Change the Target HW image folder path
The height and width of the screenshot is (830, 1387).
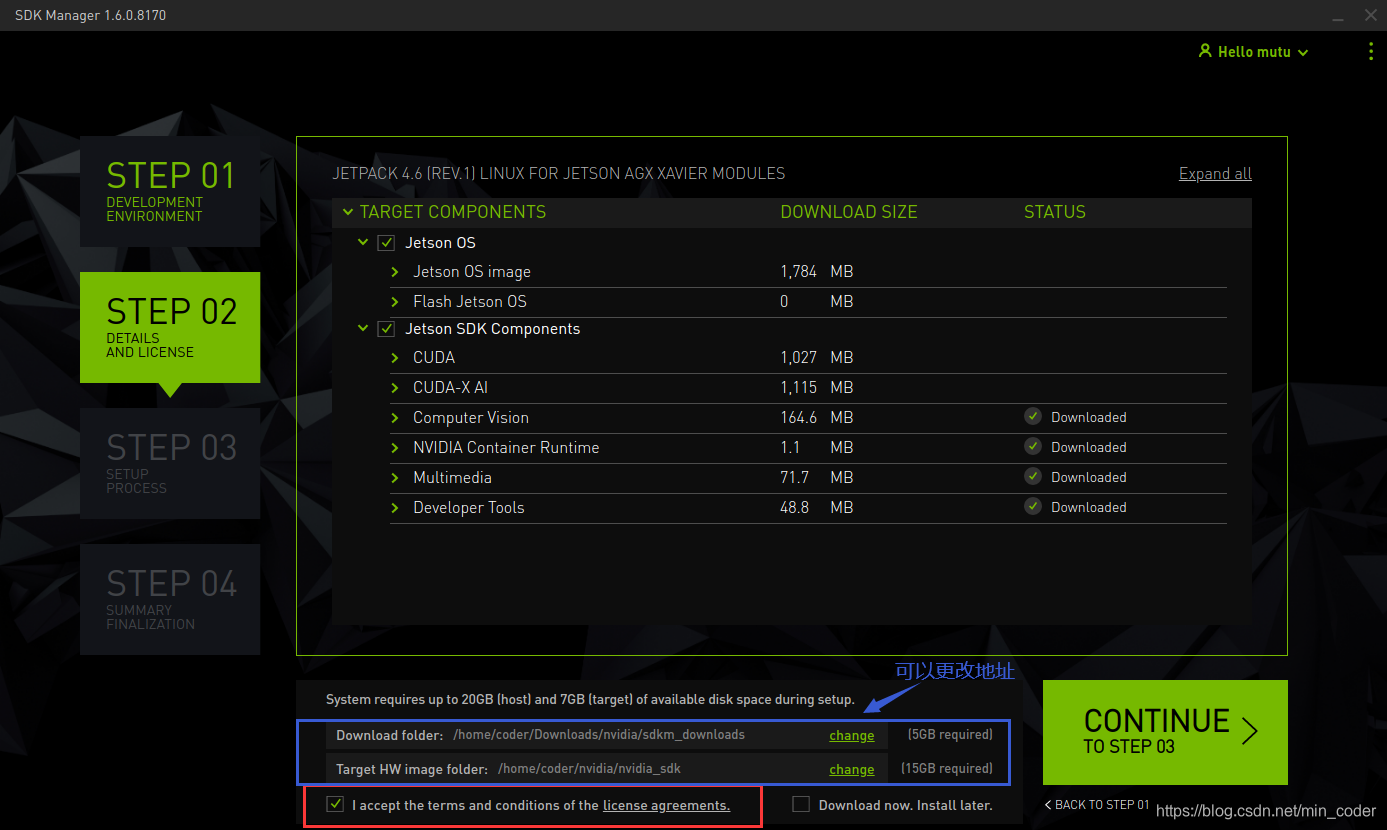[x=852, y=769]
